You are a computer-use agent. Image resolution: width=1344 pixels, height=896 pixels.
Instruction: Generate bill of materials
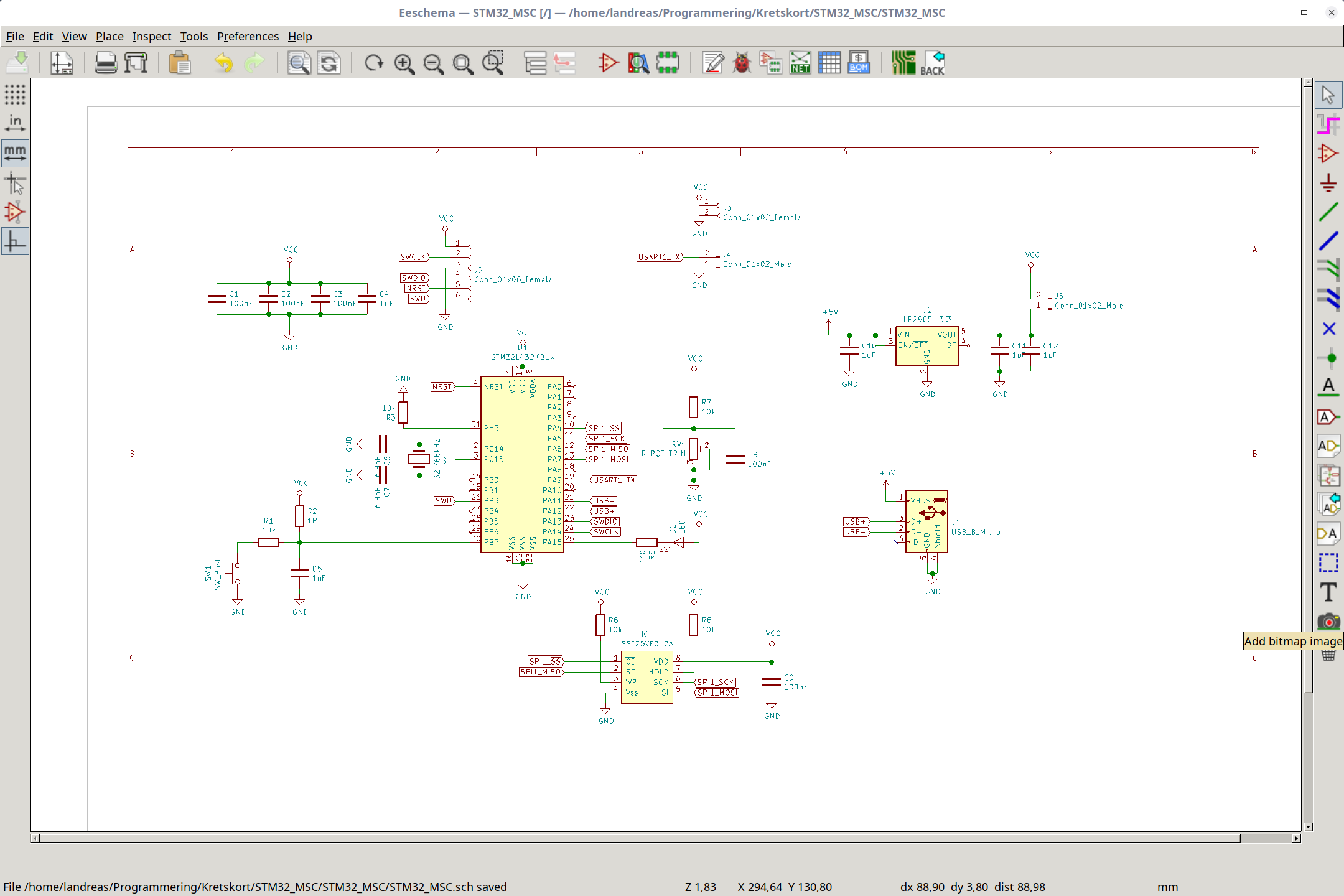(x=859, y=63)
